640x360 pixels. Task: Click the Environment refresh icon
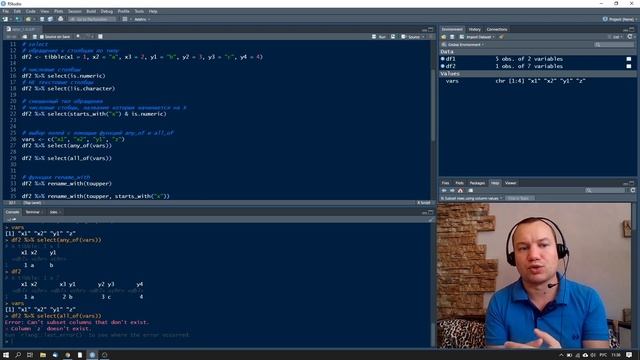(630, 37)
